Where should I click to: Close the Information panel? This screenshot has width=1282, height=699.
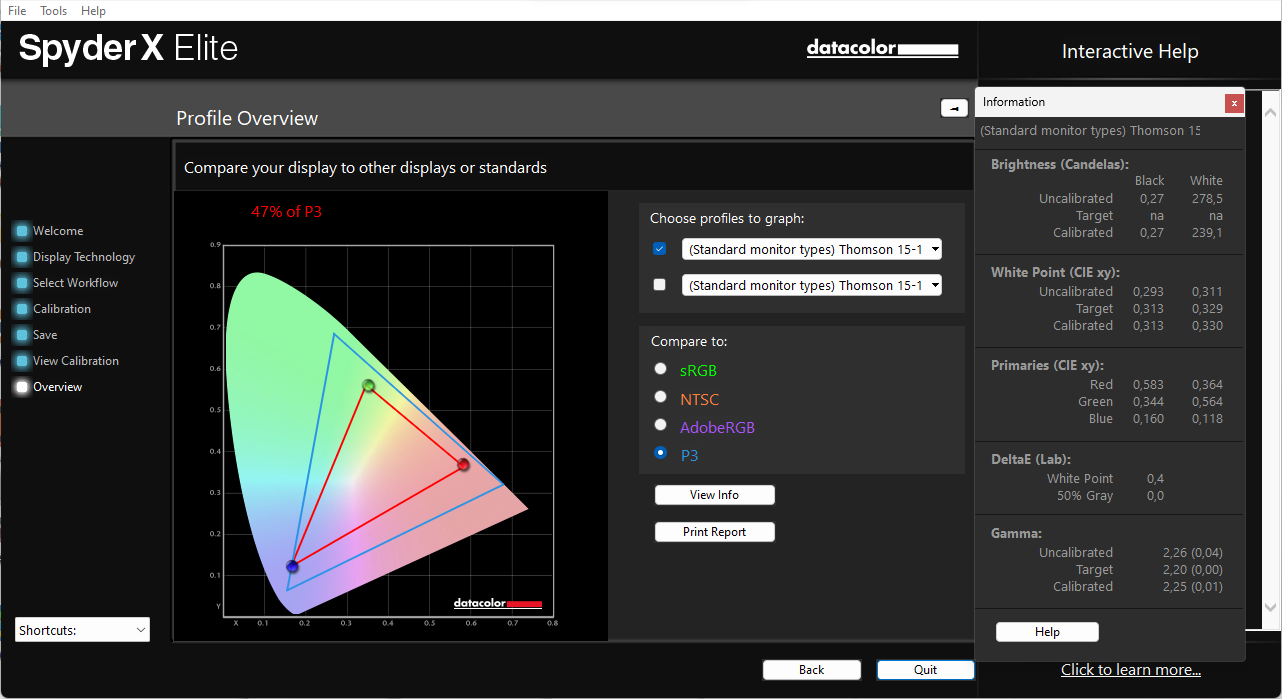(x=1235, y=103)
